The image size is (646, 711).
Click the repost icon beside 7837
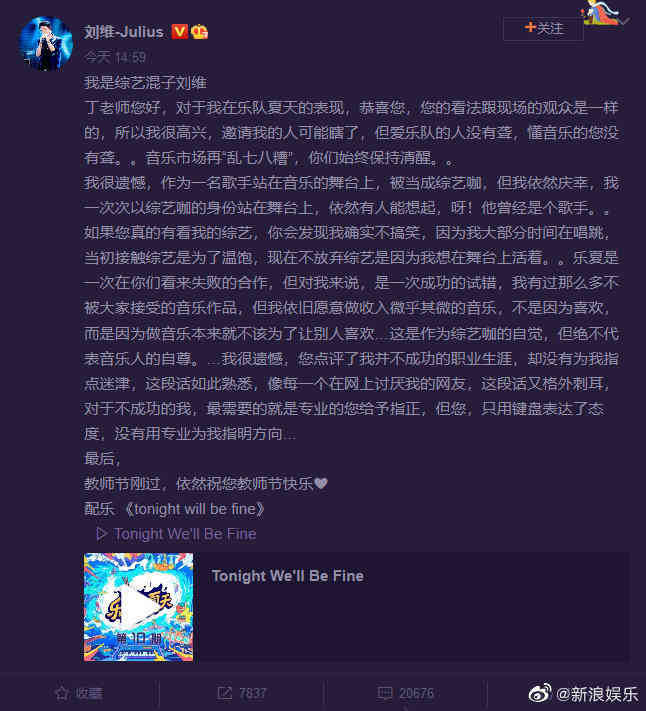[224, 693]
